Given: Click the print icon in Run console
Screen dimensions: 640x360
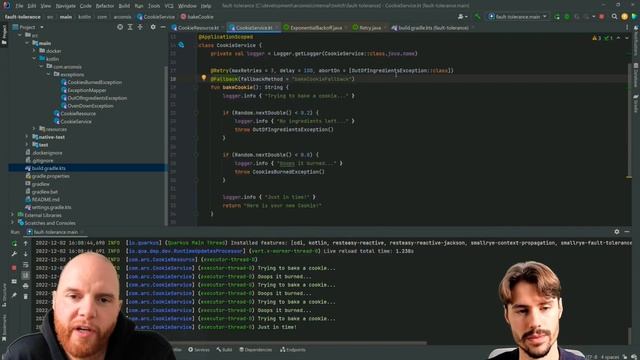Looking at the screenshot, I should click(25, 286).
